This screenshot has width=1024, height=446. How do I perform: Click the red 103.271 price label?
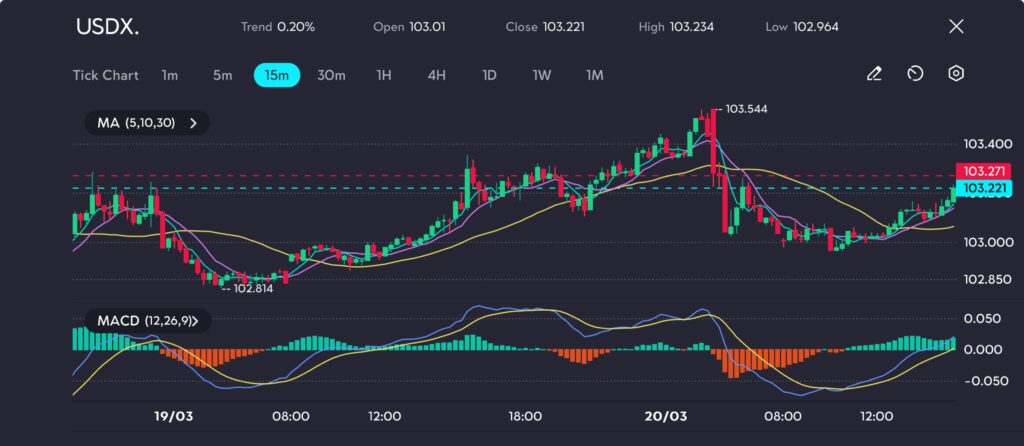(984, 171)
